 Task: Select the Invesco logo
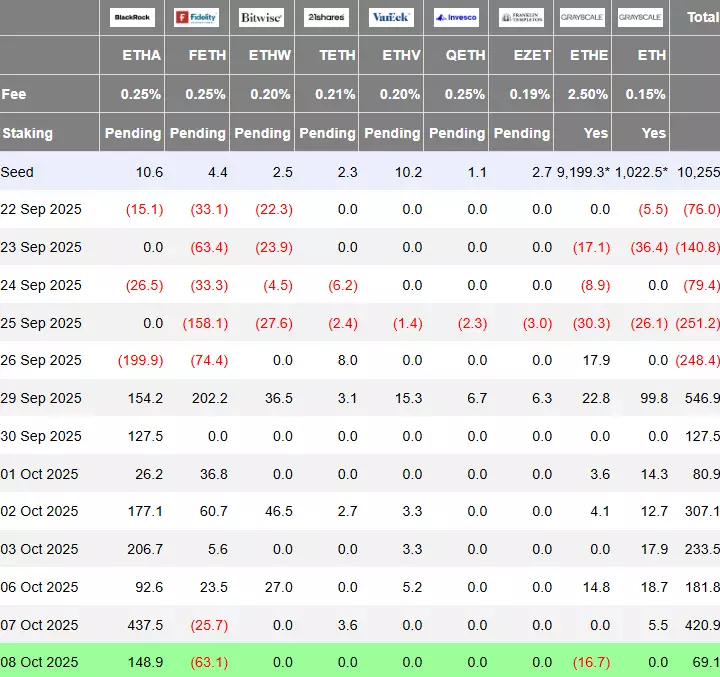click(x=456, y=18)
